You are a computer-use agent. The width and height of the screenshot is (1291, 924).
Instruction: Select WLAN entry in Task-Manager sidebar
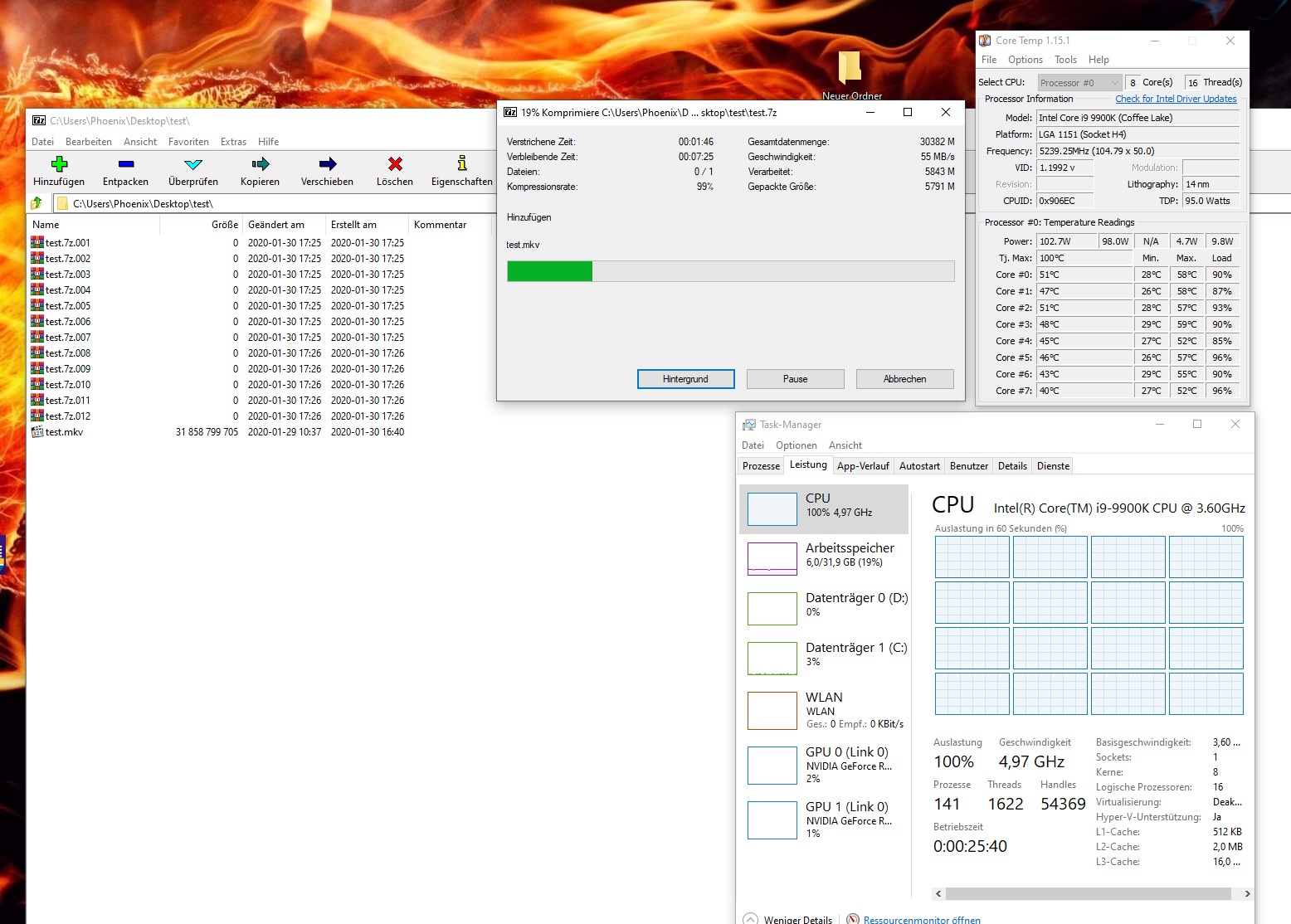tap(823, 710)
